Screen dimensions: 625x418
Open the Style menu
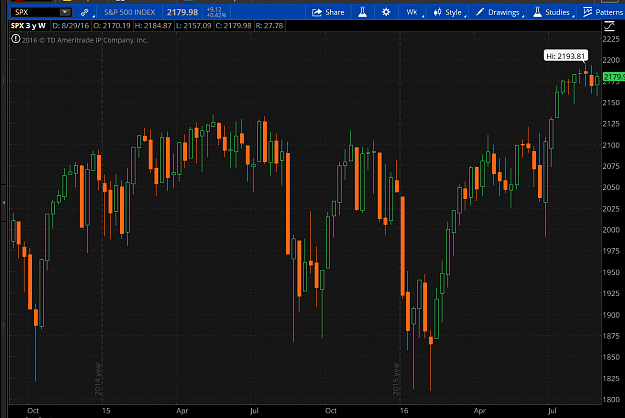448,12
